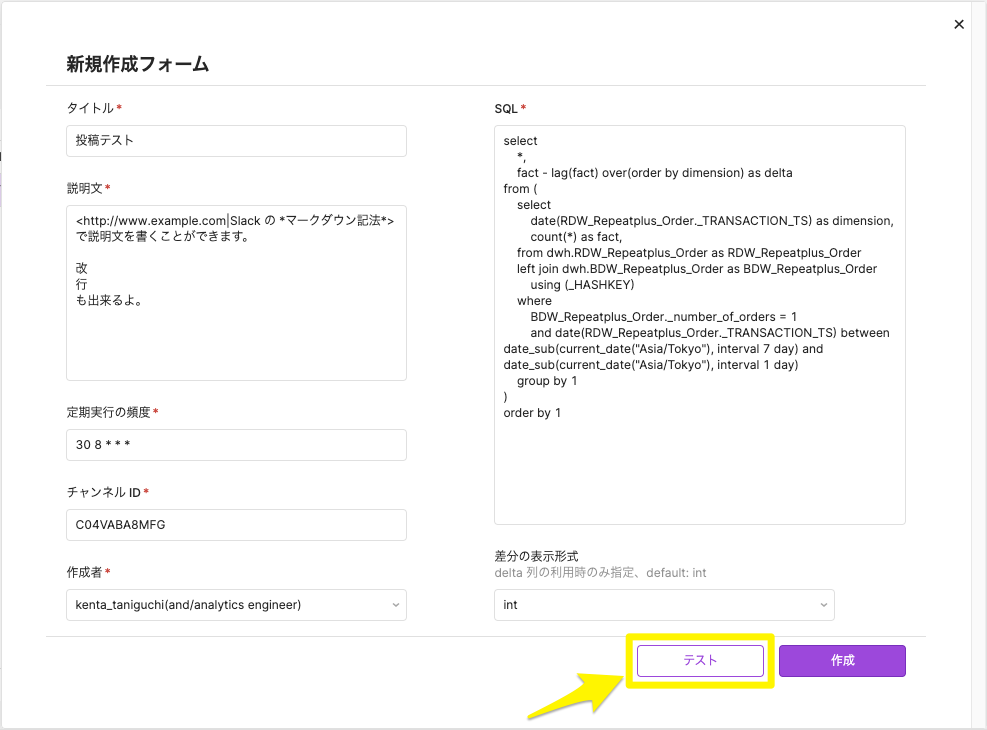This screenshot has width=987, height=730.
Task: Close the 新規作成フォーム dialog with X
Action: point(959,25)
